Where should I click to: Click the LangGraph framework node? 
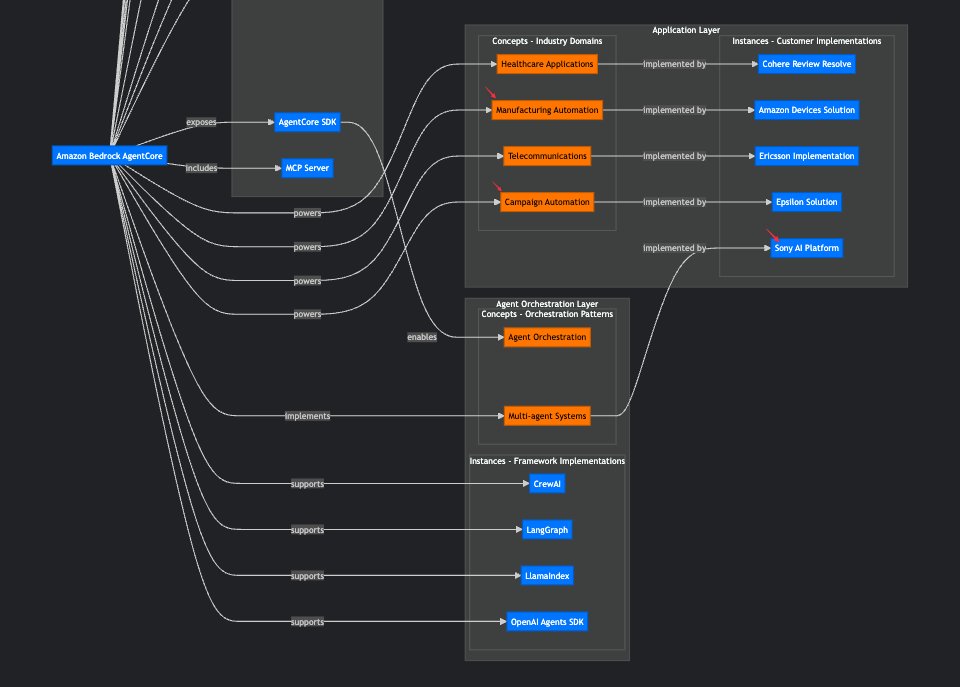[547, 530]
